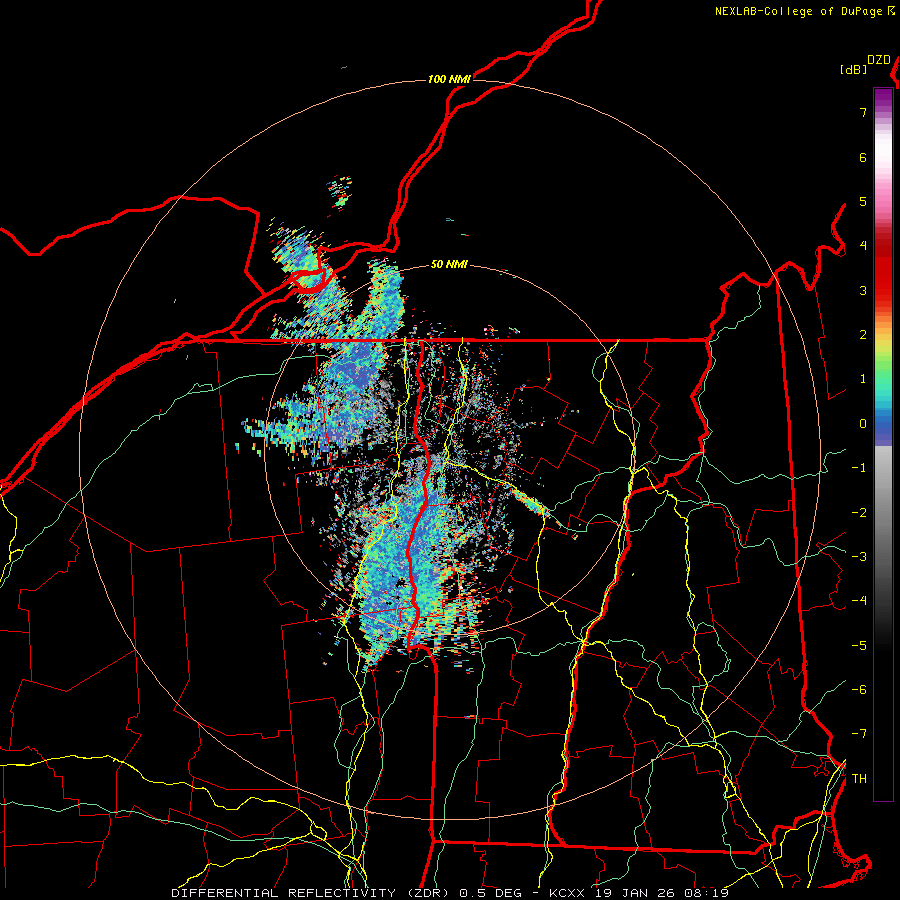Click the 1 dB tick label on scale
Image resolution: width=900 pixels, height=900 pixels.
coord(863,379)
